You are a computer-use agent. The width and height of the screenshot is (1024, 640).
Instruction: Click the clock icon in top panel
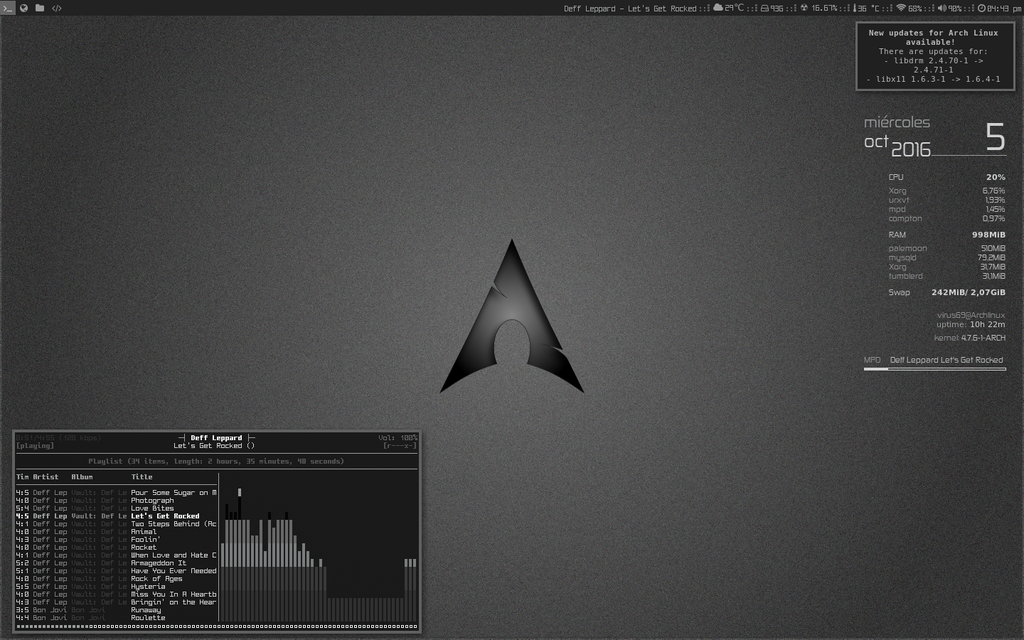coord(982,8)
